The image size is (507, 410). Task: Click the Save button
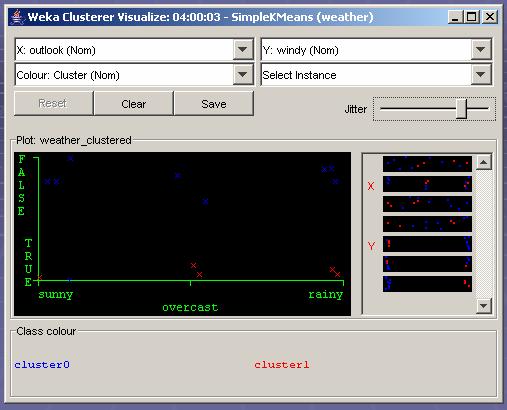[214, 104]
